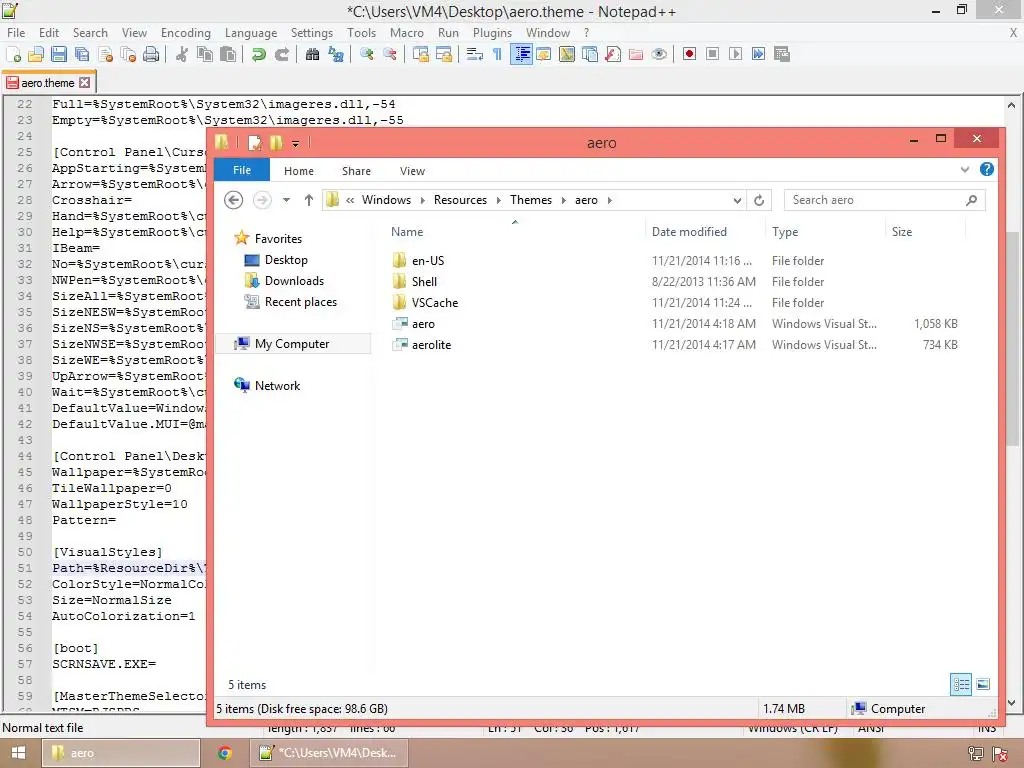Image resolution: width=1024 pixels, height=768 pixels.
Task: Click the Save All toolbar icon
Action: coord(82,54)
